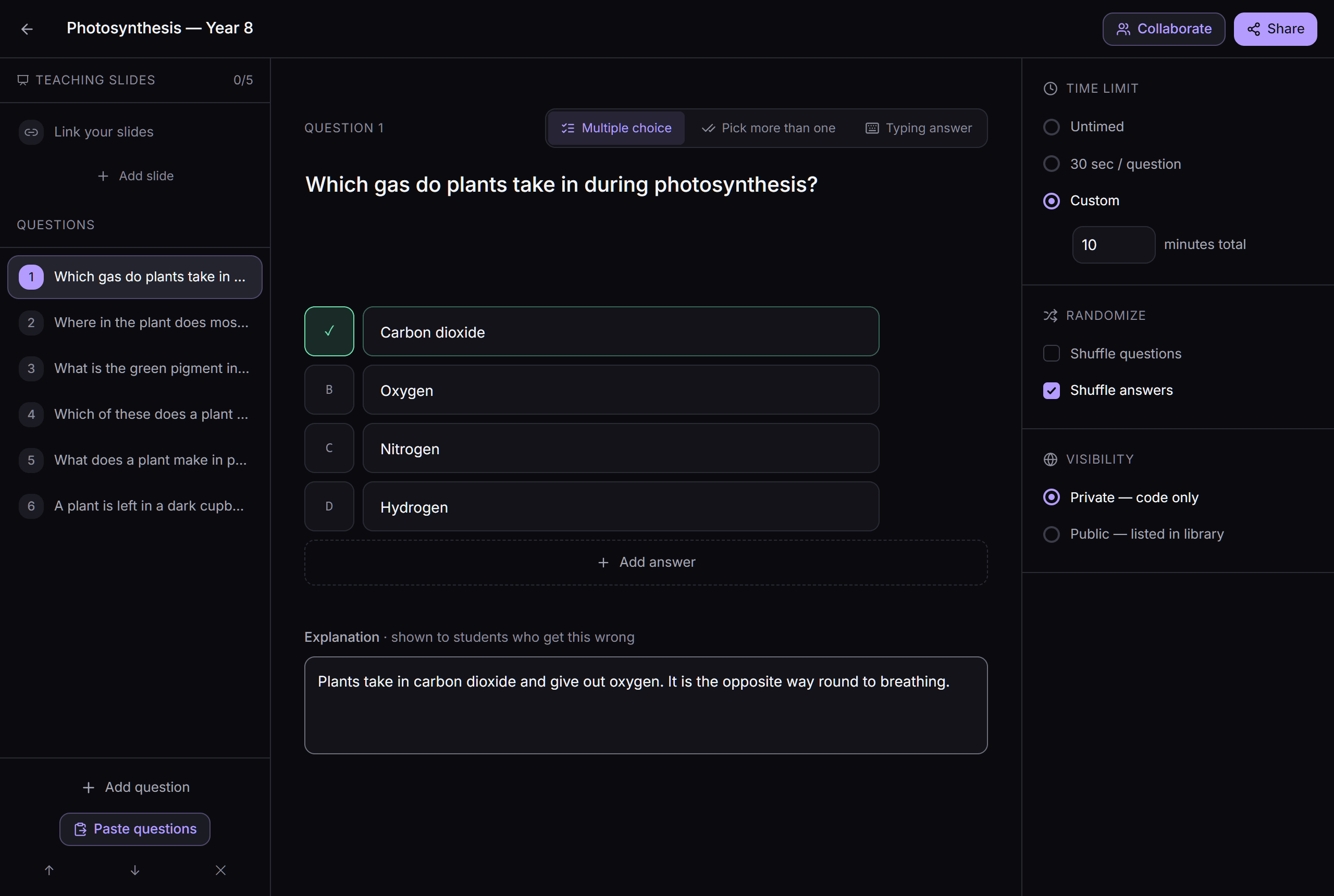
Task: Open the Collaborate button
Action: (1164, 29)
